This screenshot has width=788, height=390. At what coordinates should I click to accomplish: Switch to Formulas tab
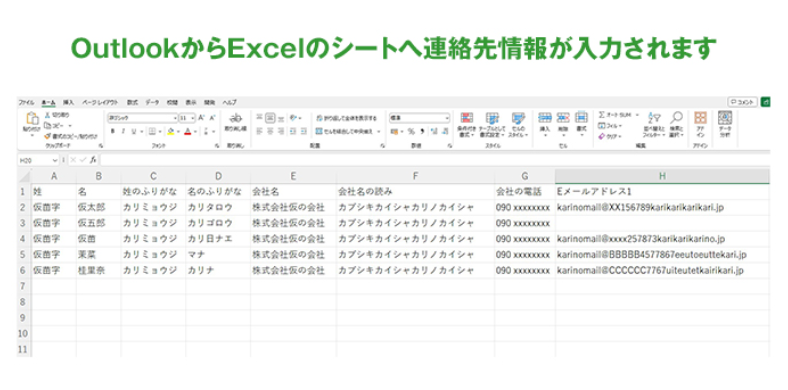[132, 102]
